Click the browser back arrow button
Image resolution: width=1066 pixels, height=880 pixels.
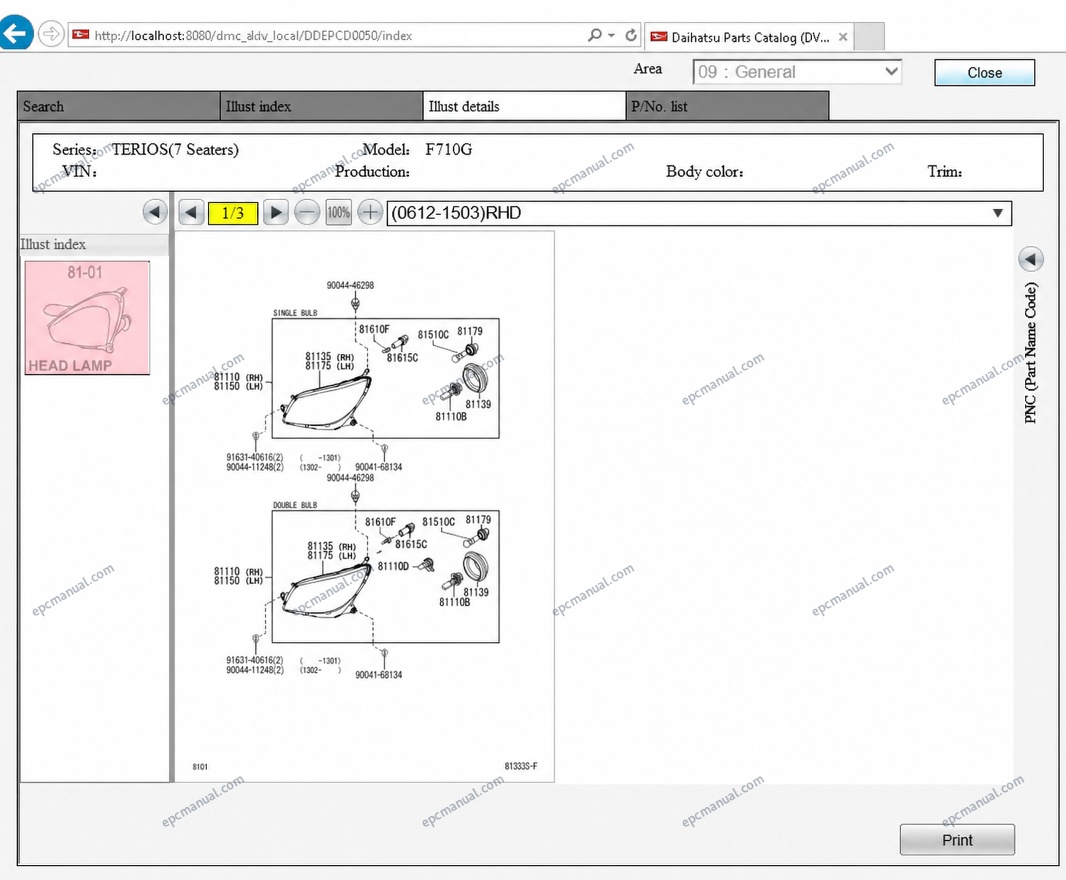pyautogui.click(x=15, y=33)
